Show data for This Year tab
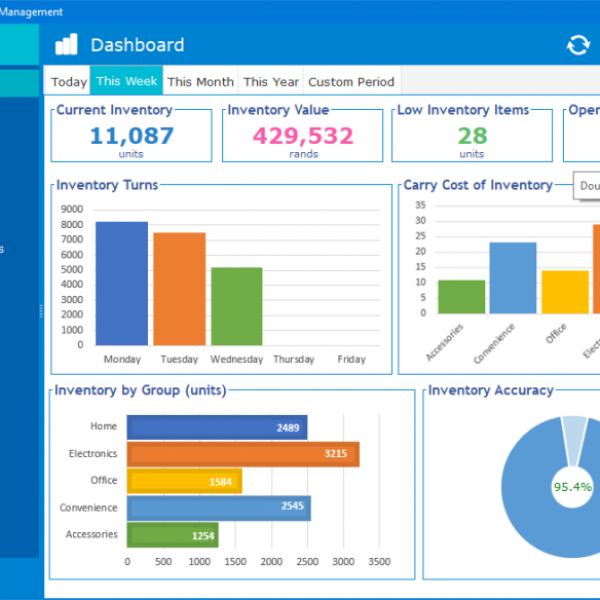Viewport: 600px width, 600px height. (269, 82)
